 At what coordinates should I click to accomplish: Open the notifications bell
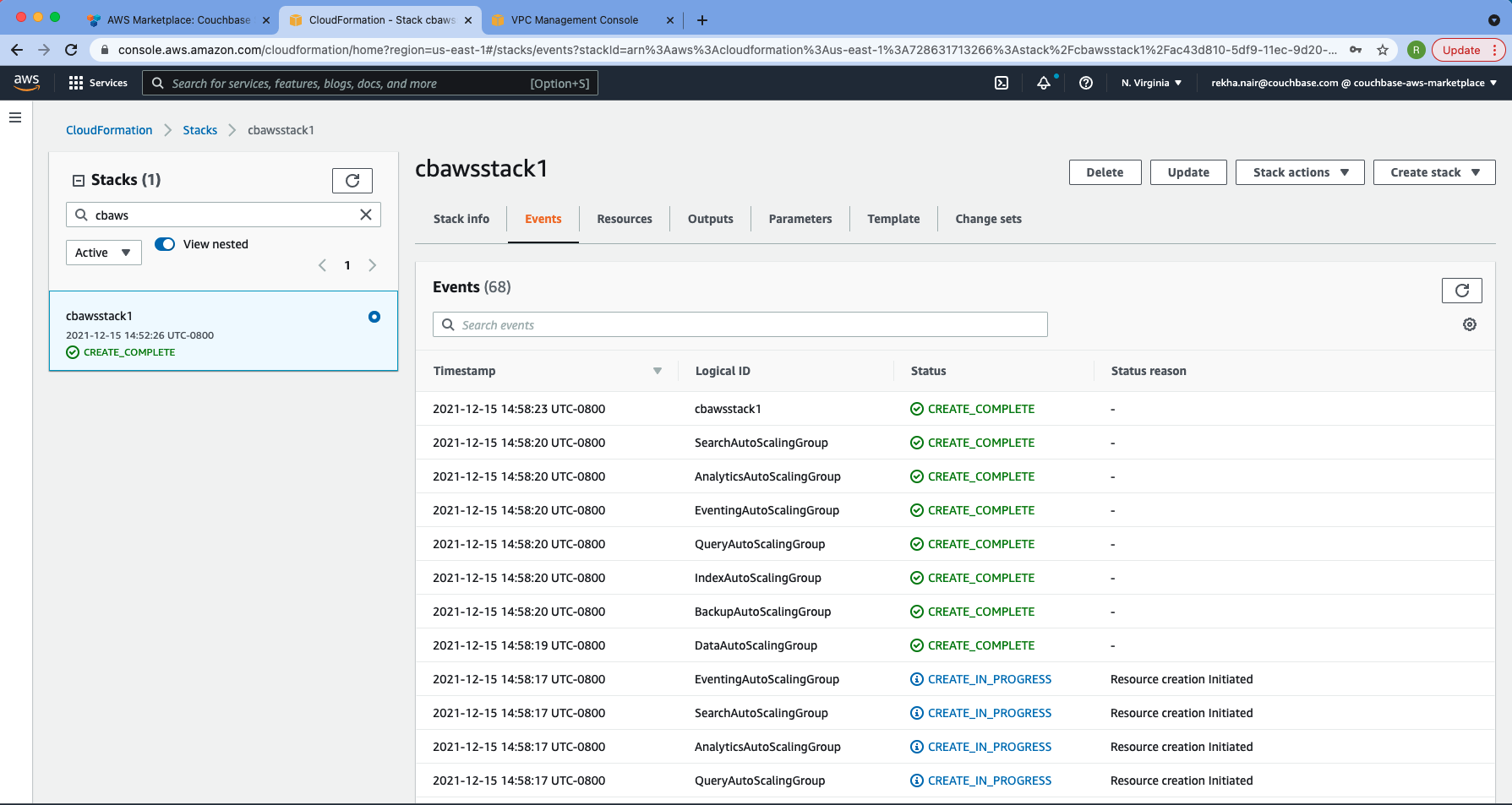point(1044,83)
